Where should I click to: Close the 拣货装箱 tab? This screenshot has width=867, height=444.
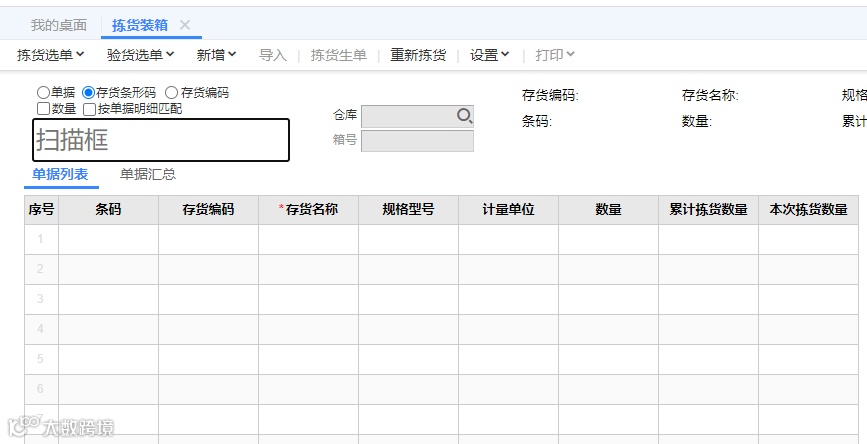coord(185,25)
